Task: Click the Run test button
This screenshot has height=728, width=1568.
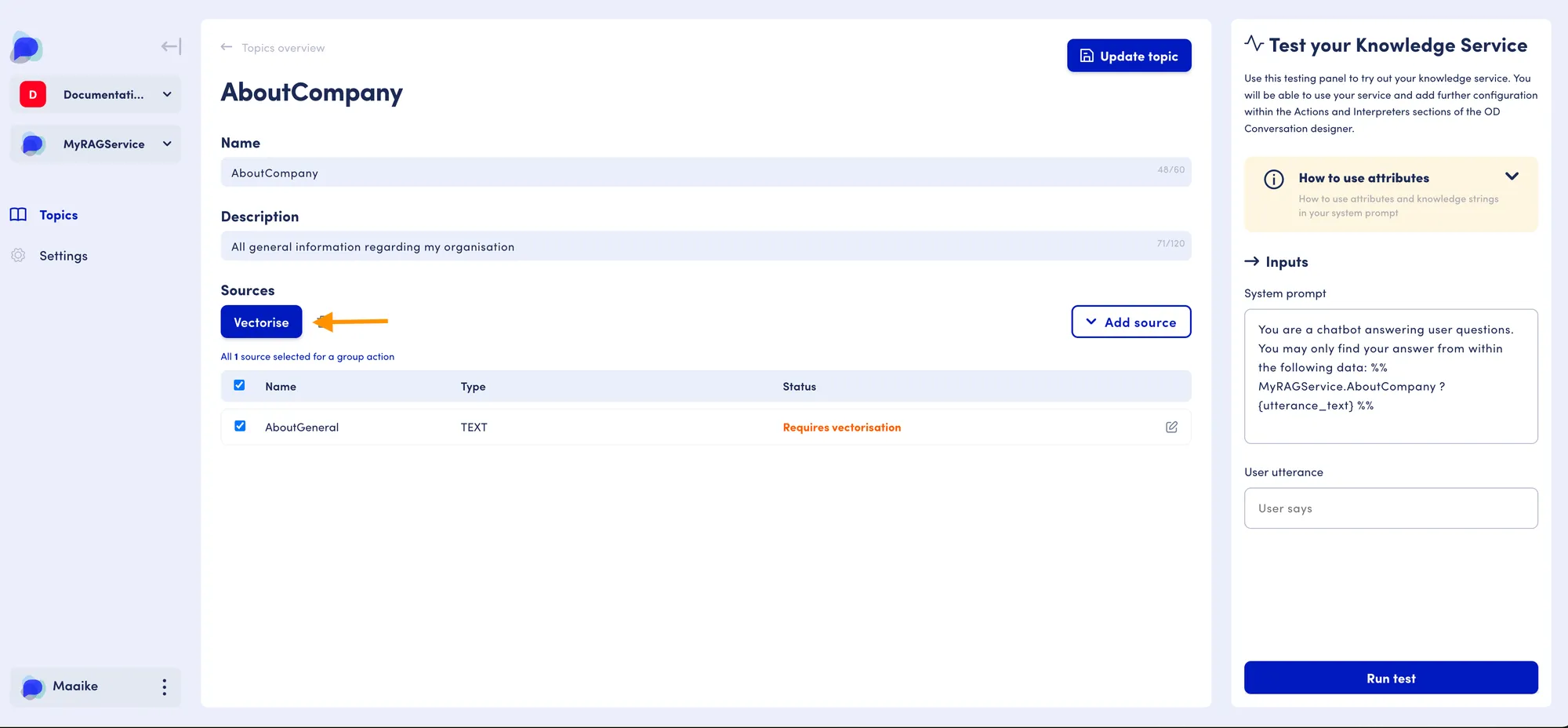Action: (x=1391, y=678)
